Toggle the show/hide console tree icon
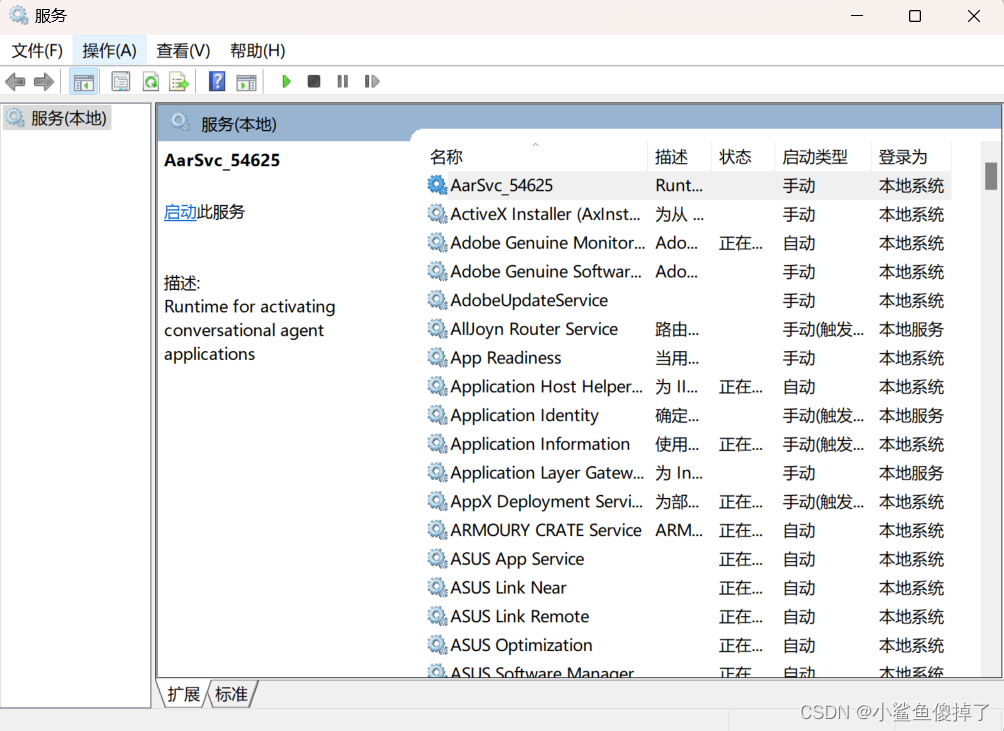Image resolution: width=1004 pixels, height=731 pixels. point(83,82)
